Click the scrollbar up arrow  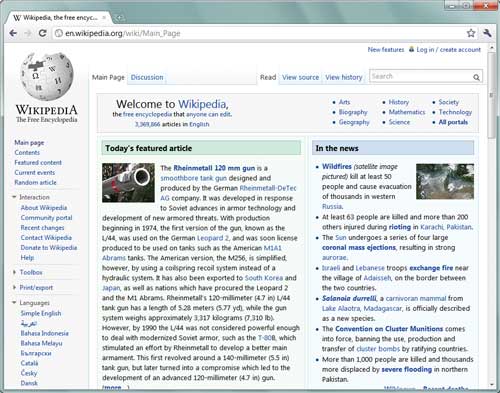tap(492, 48)
